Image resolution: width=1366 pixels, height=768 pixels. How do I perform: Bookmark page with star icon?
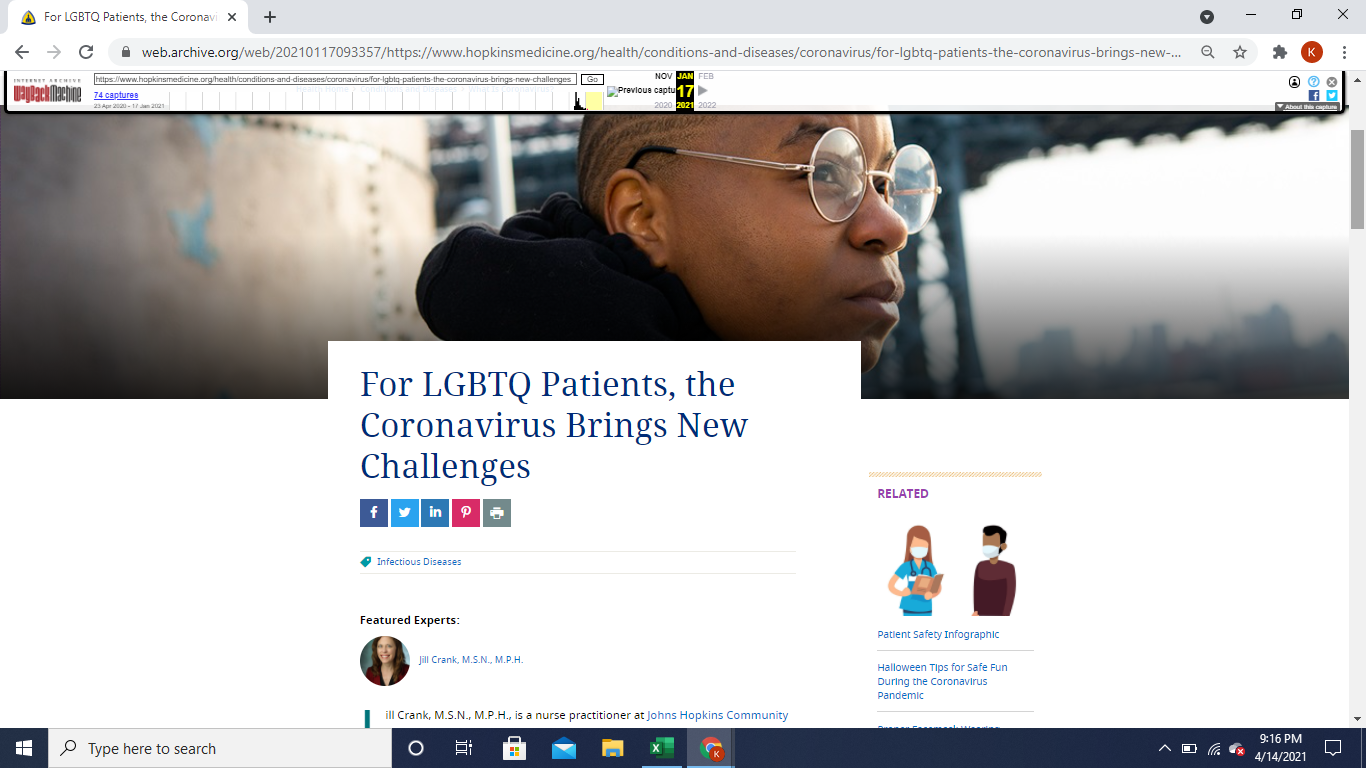pos(1240,52)
